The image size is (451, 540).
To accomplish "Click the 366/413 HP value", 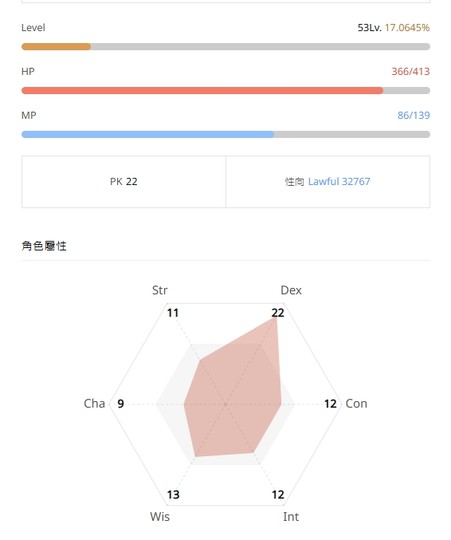I will 410,72.
